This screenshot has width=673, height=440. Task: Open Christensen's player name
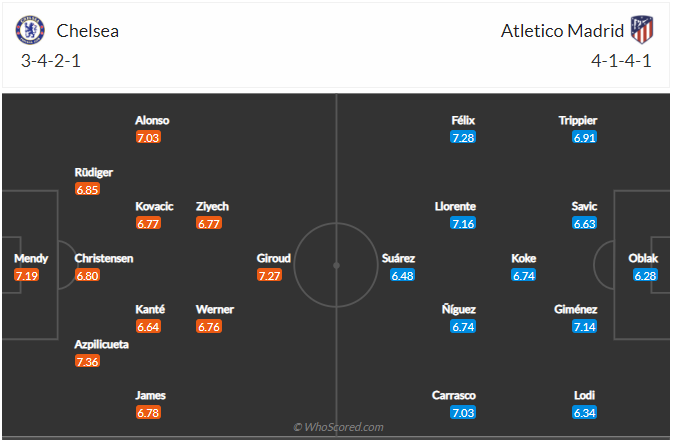pos(104,258)
